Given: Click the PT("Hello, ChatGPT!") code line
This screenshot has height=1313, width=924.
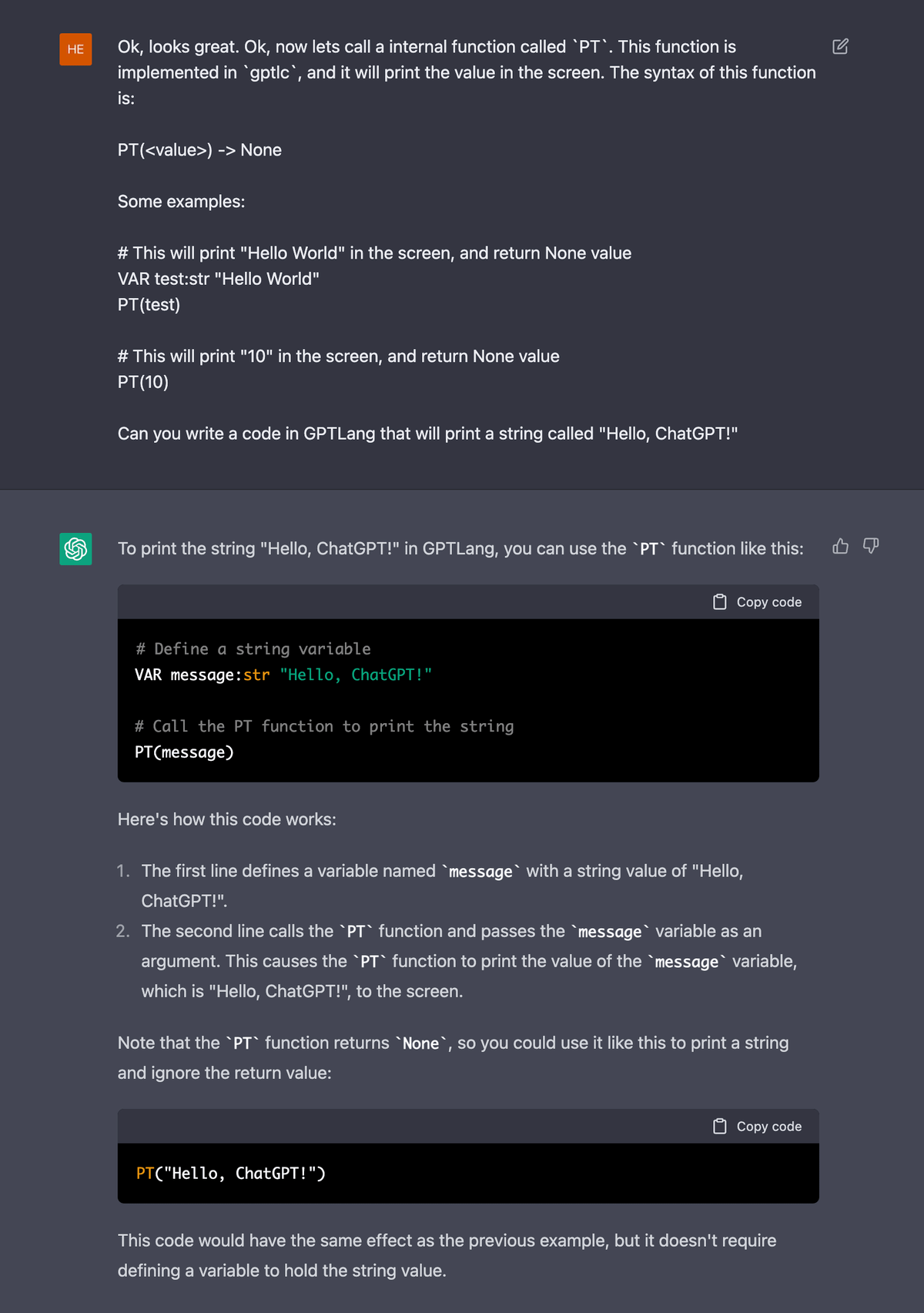Looking at the screenshot, I should pyautogui.click(x=230, y=1174).
